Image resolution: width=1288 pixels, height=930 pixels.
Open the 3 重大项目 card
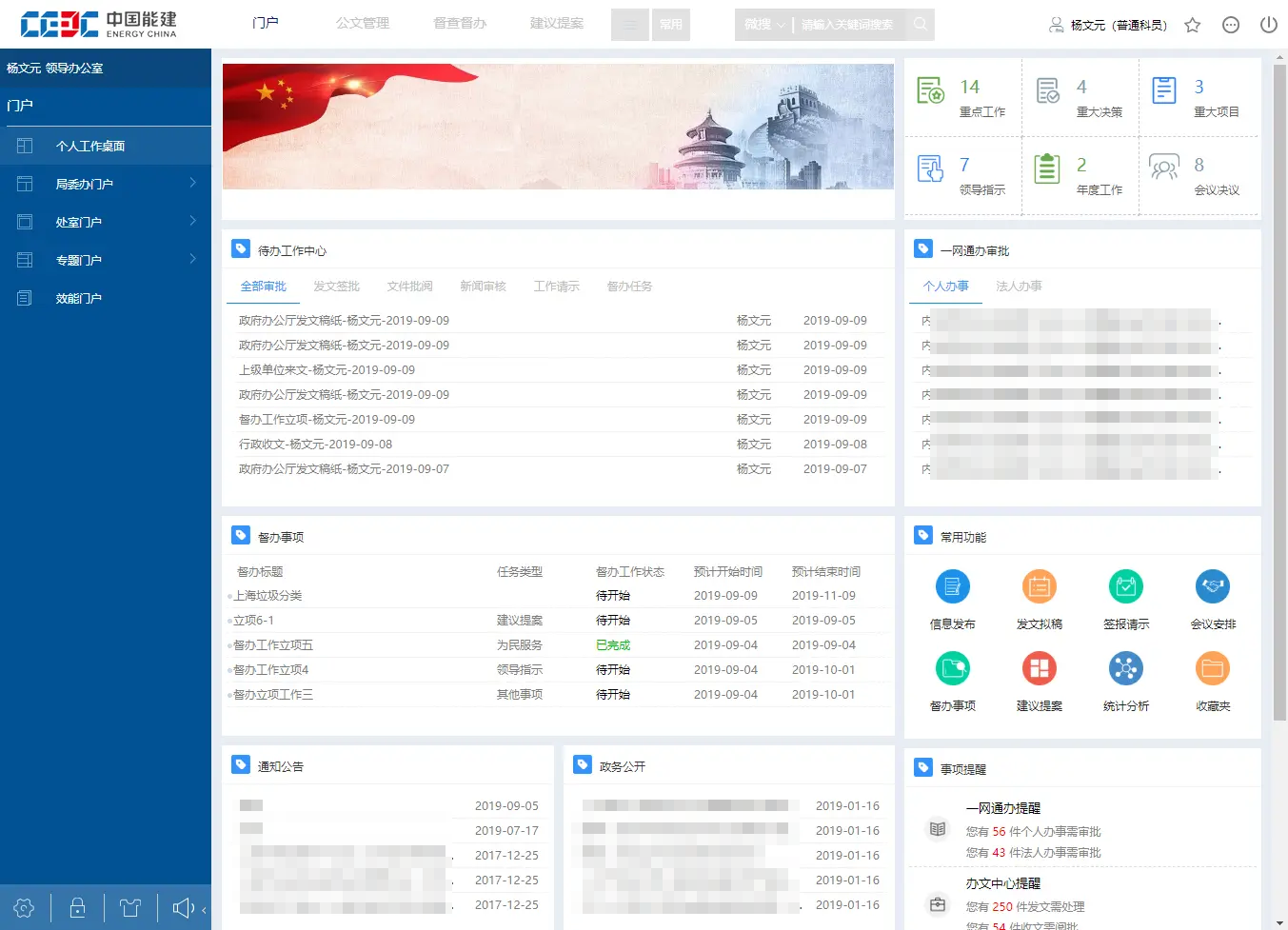tap(1199, 98)
